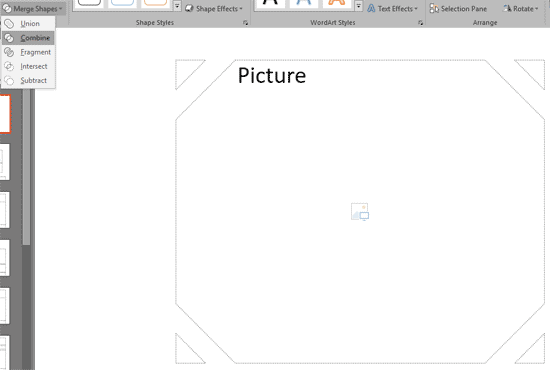This screenshot has height=370, width=550.
Task: Click the Combine shapes icon
Action: pos(9,38)
